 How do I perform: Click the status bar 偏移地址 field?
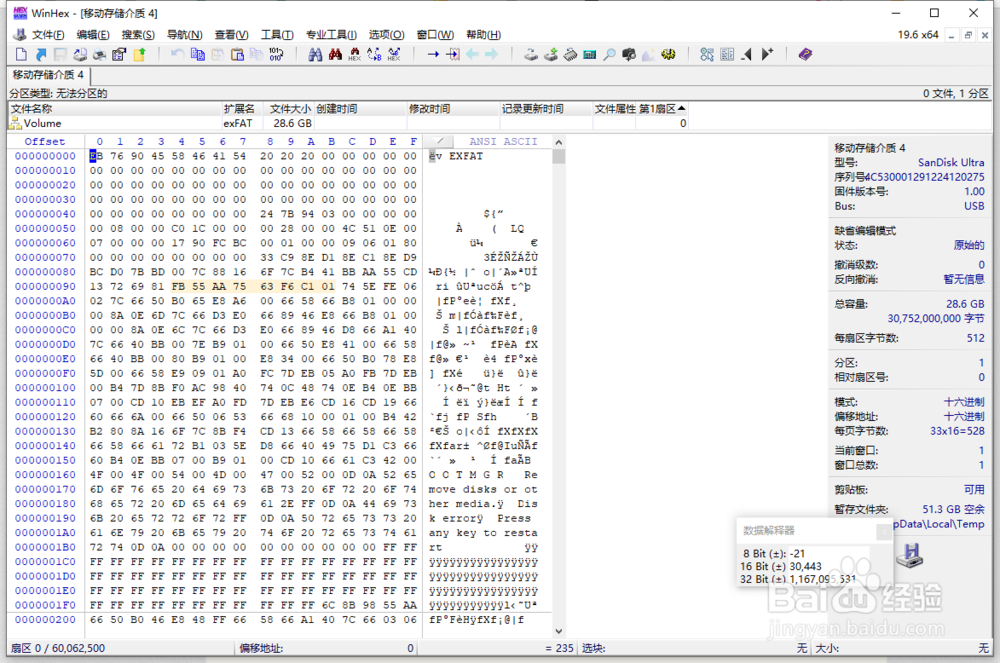point(327,648)
